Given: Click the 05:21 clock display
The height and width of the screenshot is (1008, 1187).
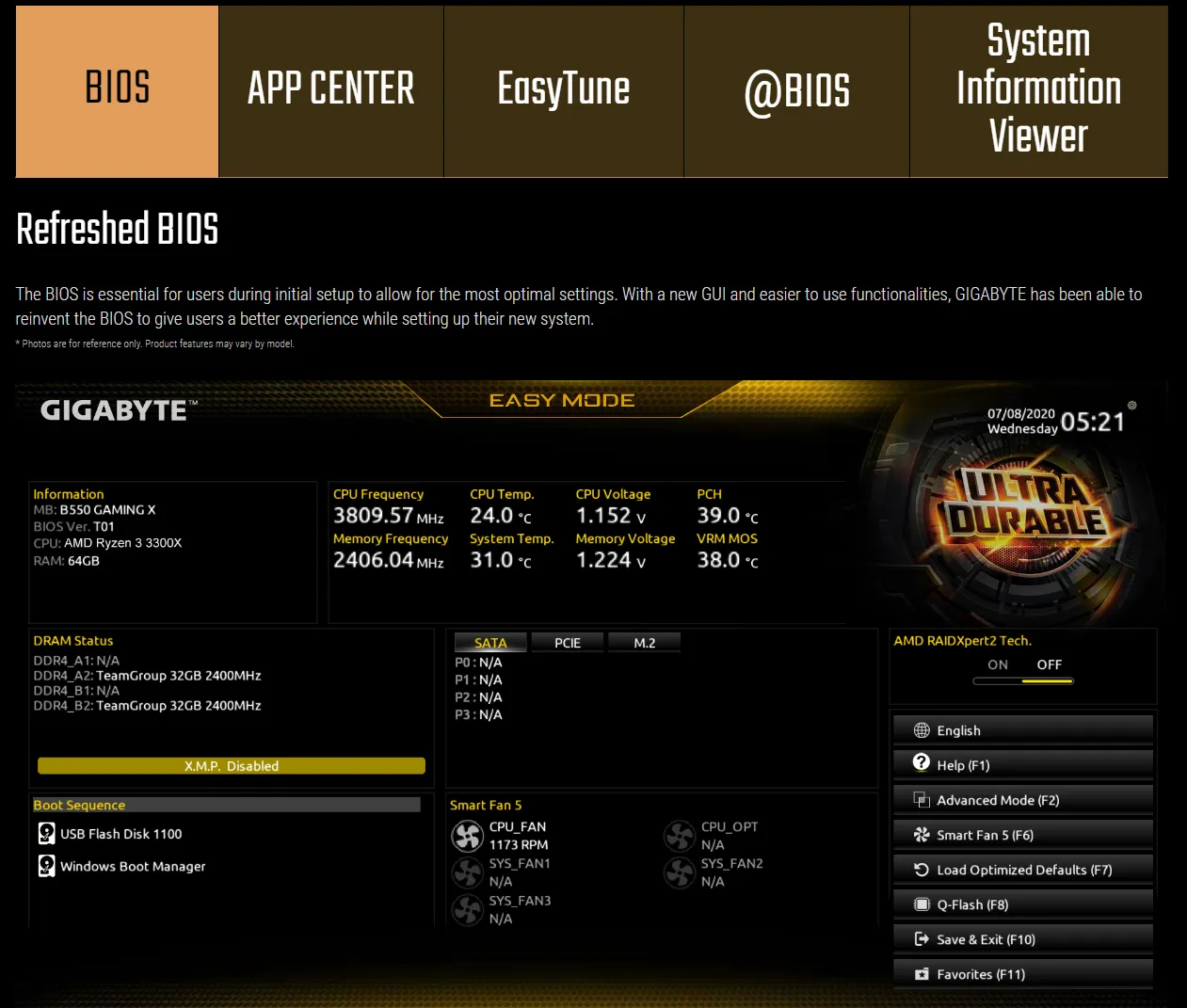Looking at the screenshot, I should click(1093, 422).
